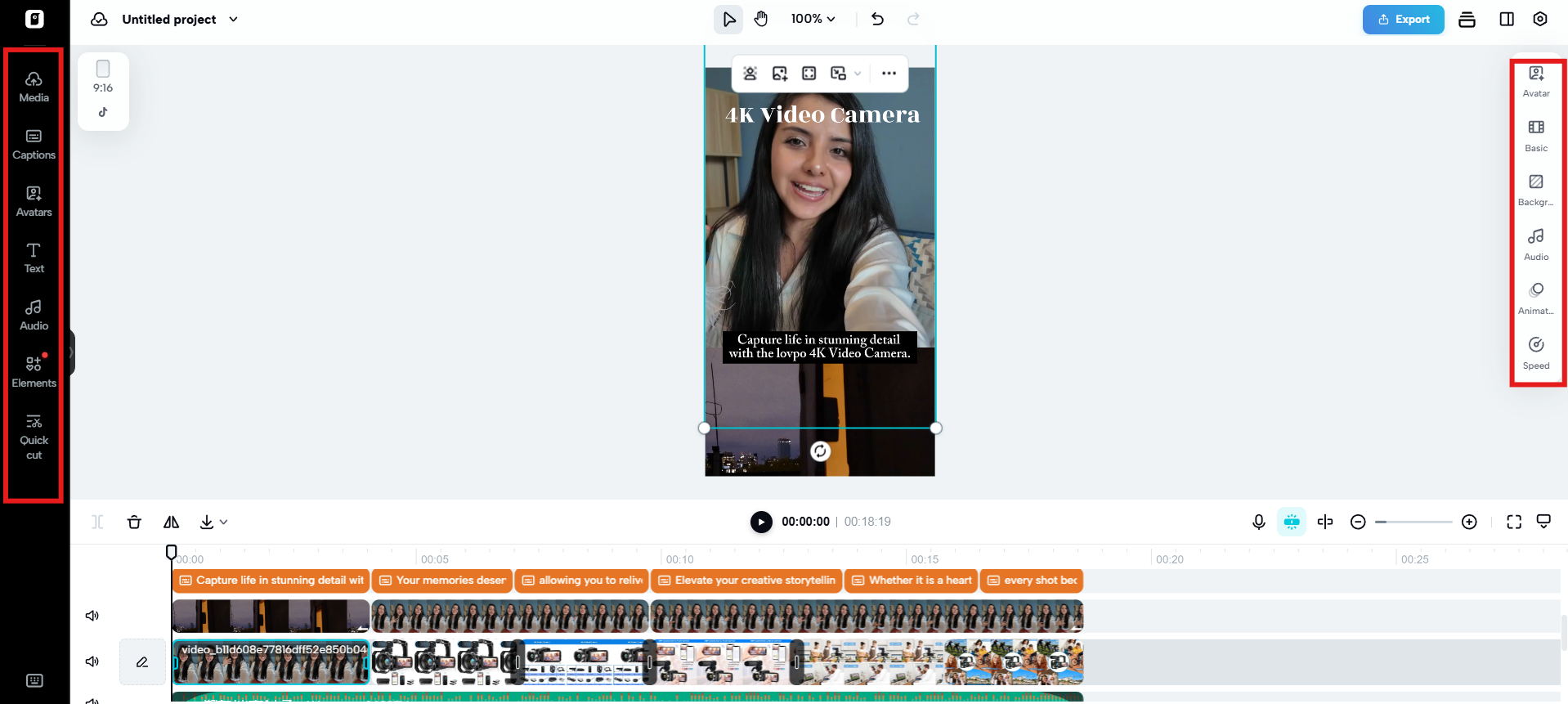The height and width of the screenshot is (704, 1568).
Task: Mute the upper video track
Action: click(x=92, y=616)
